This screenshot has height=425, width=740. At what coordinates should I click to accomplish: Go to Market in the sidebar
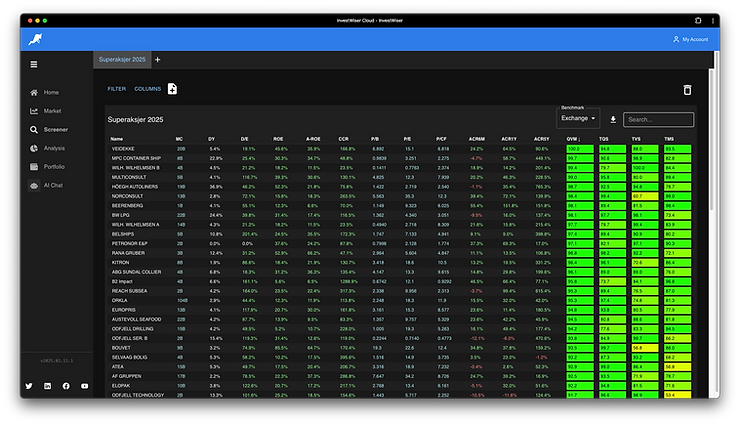52,111
